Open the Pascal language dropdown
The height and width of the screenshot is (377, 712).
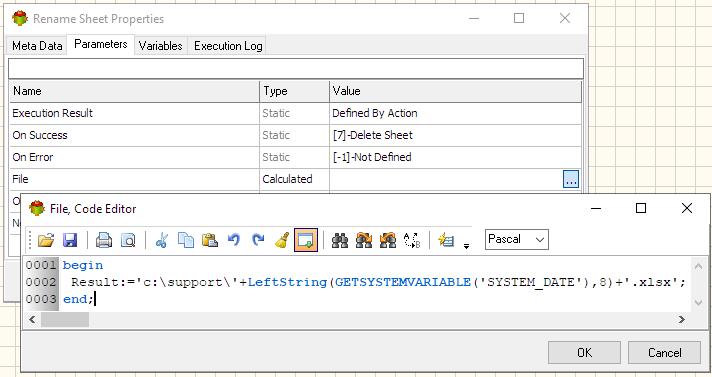[516, 239]
